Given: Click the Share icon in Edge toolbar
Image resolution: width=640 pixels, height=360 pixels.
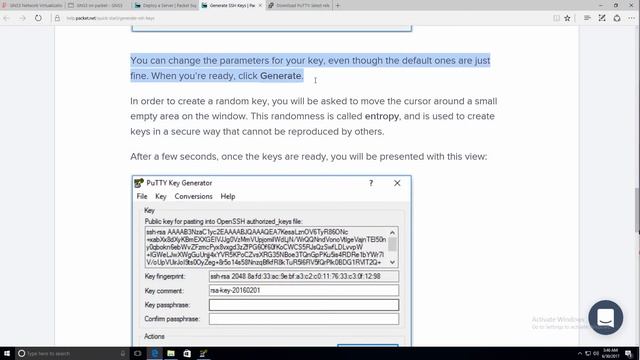Looking at the screenshot, I should coord(617,18).
